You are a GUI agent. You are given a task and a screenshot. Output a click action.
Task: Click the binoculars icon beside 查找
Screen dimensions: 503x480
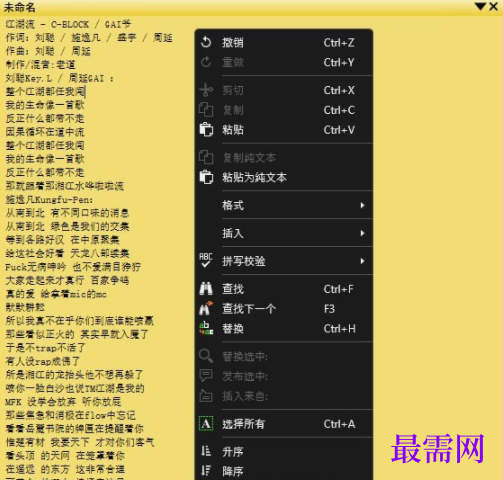coord(206,289)
